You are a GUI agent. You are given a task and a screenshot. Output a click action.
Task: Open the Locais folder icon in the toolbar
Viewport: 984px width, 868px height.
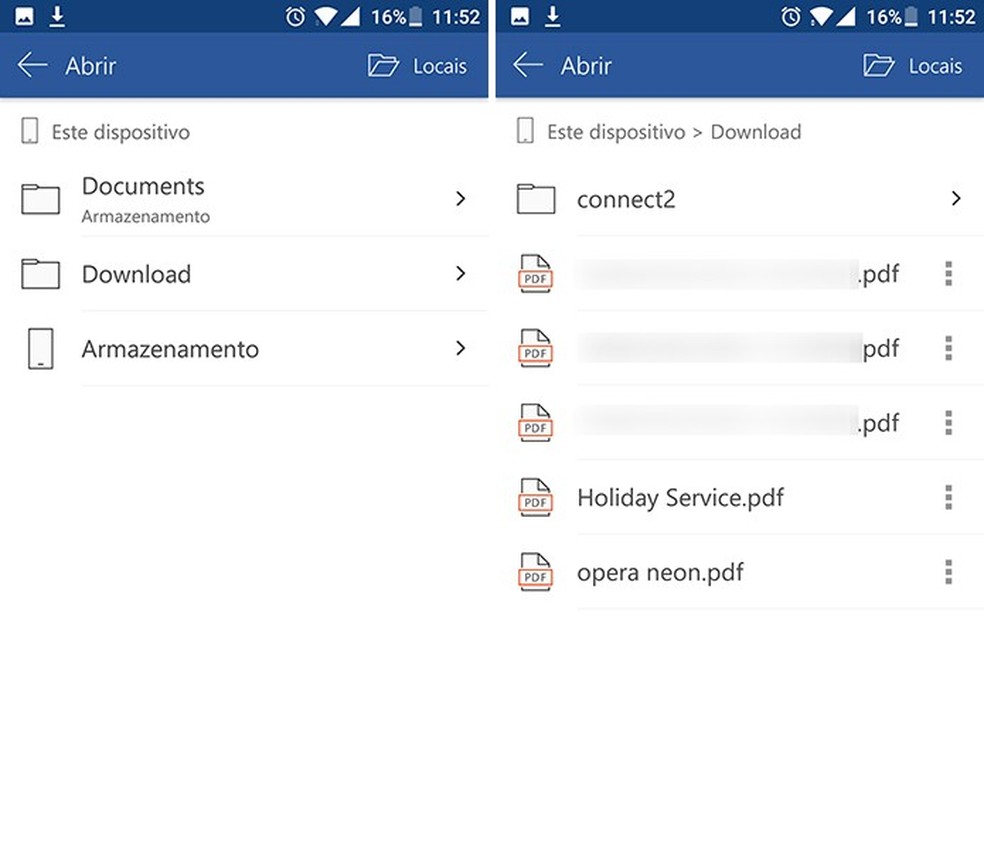pos(383,65)
